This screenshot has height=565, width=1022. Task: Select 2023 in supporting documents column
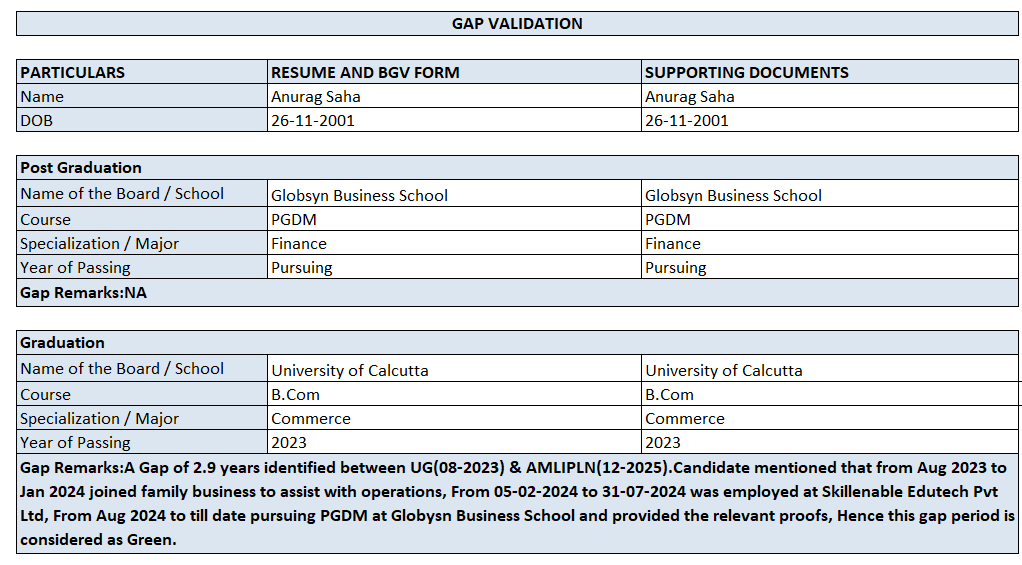(663, 443)
